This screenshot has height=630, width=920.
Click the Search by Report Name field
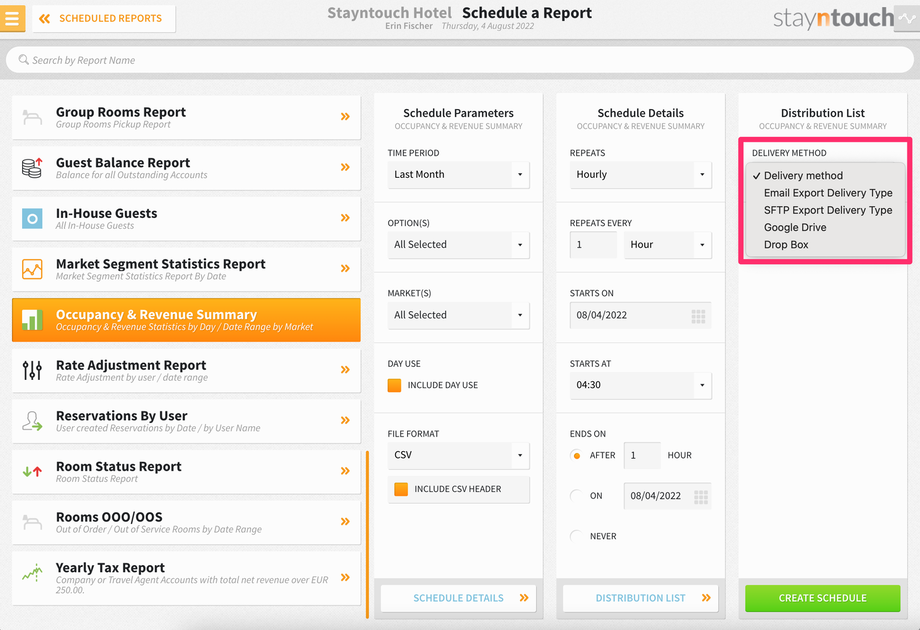pos(459,60)
